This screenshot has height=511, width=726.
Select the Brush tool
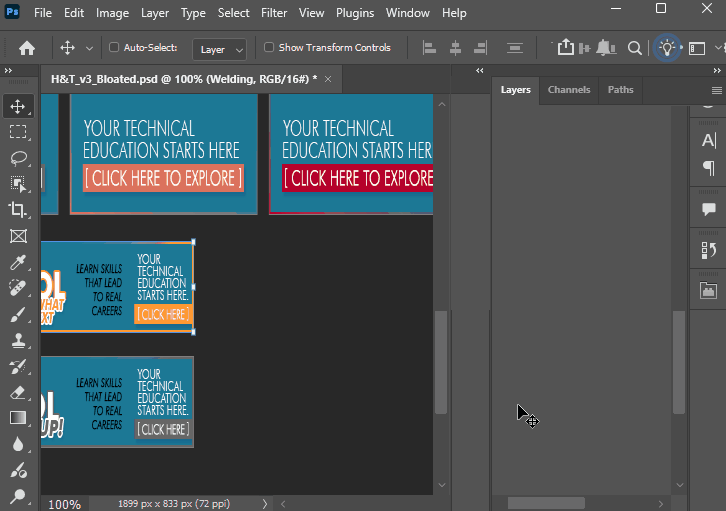(x=18, y=315)
